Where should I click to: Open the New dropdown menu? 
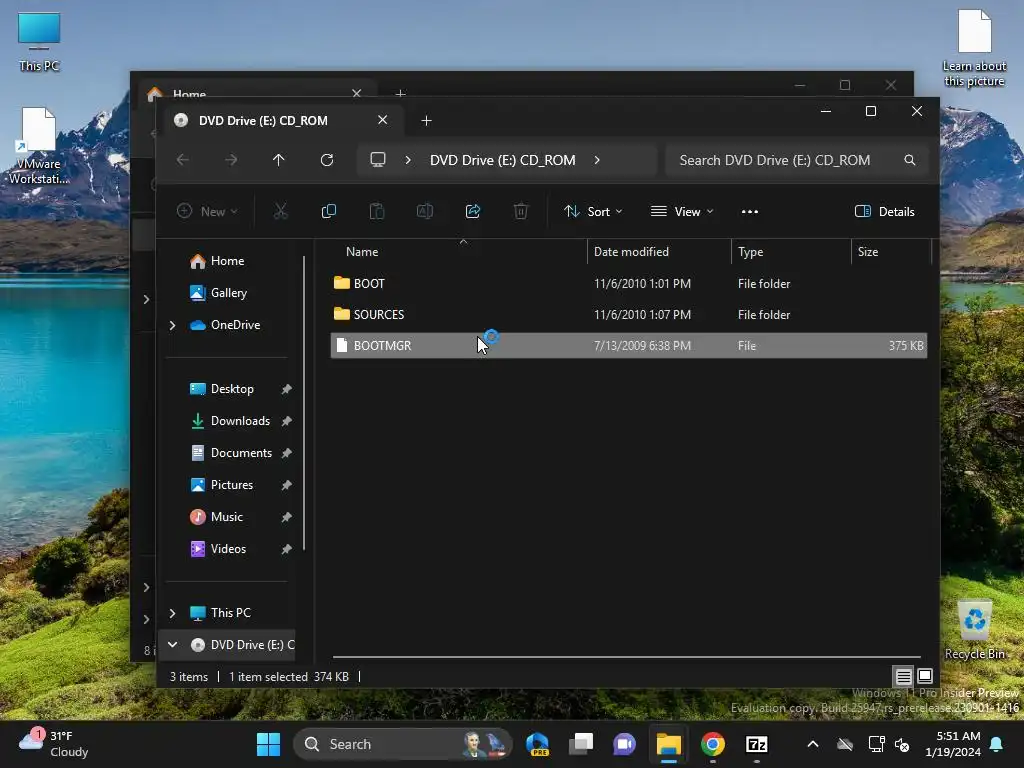pos(208,211)
